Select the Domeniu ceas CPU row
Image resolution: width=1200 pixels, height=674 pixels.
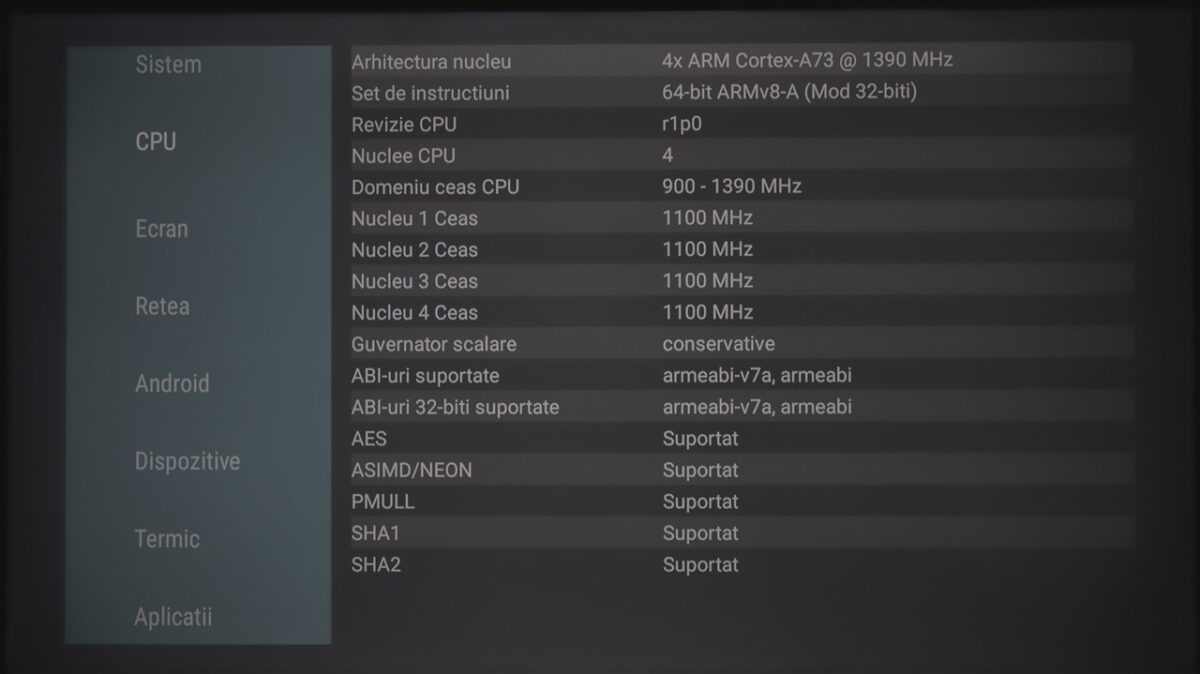[x=740, y=187]
